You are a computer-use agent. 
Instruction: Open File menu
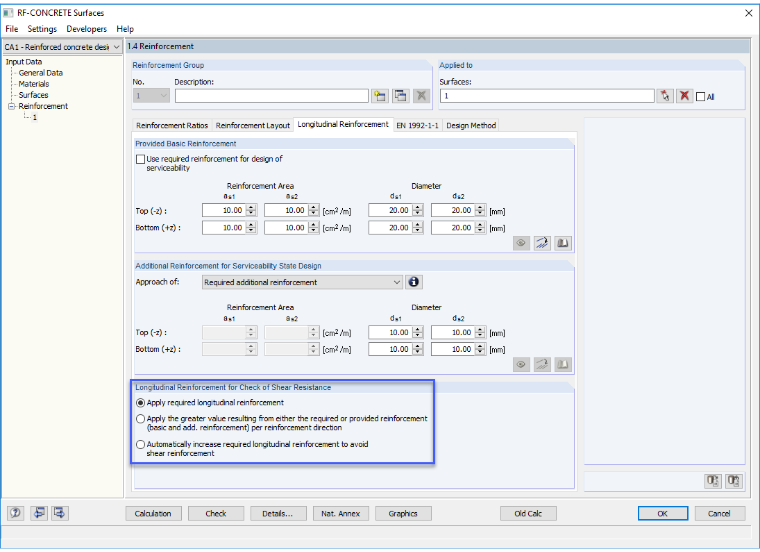point(12,29)
